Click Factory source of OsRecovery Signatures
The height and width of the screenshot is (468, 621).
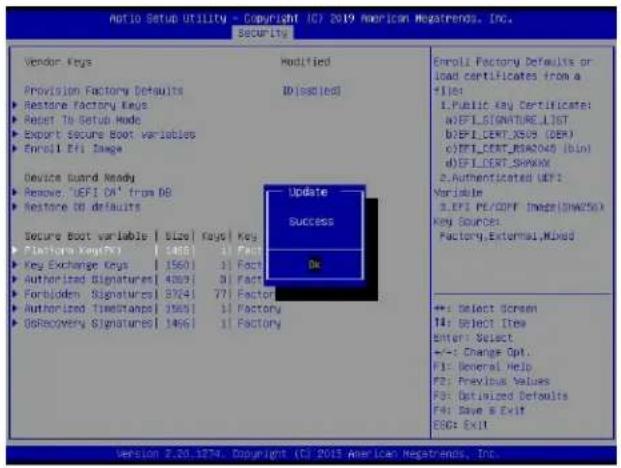pyautogui.click(x=259, y=323)
